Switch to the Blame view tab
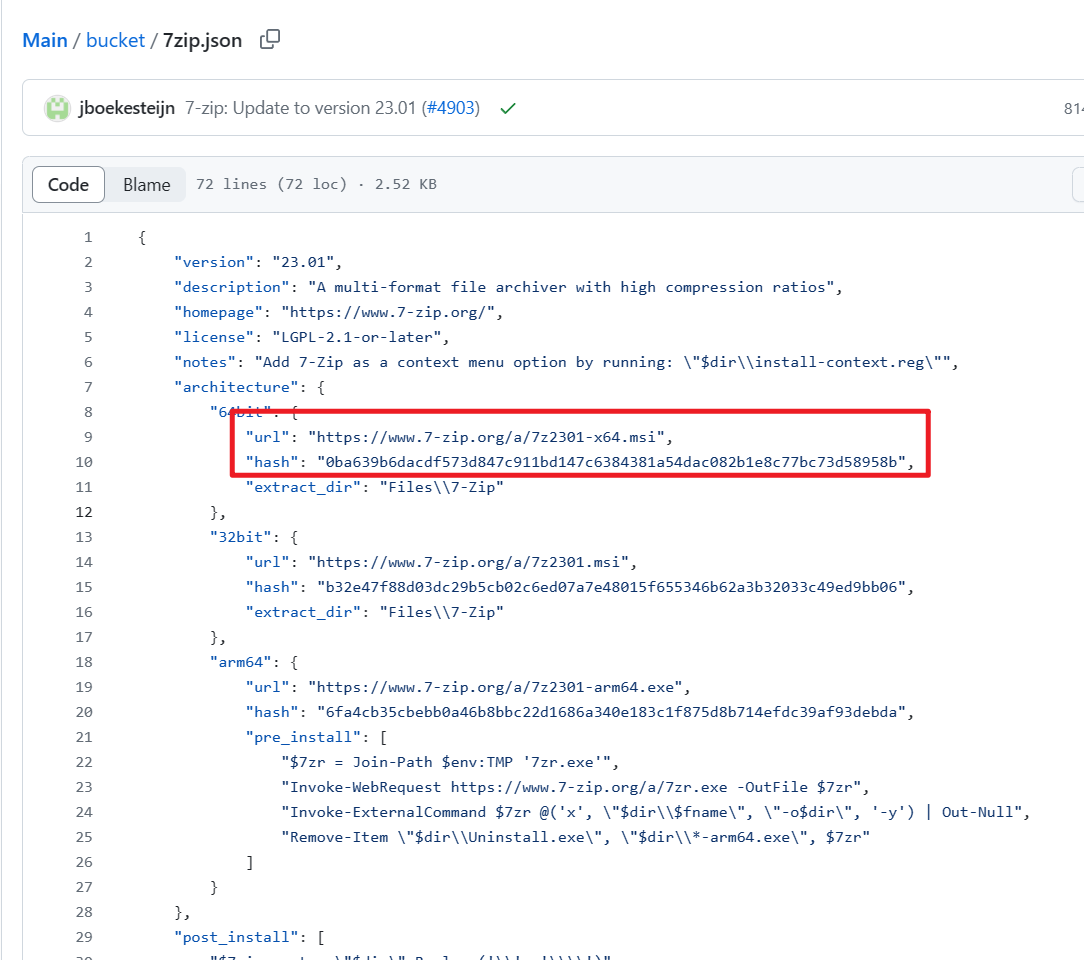This screenshot has height=960, width=1084. 147,185
